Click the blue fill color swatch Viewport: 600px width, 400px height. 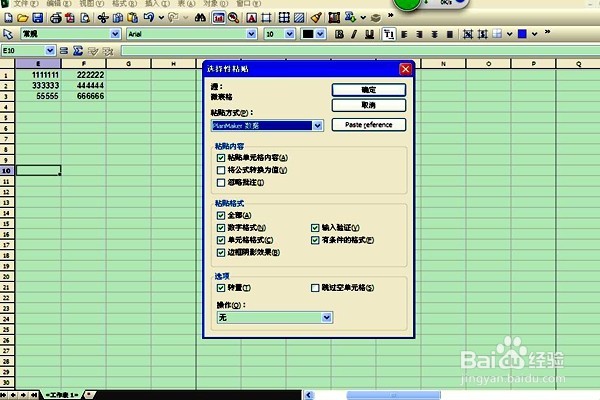[522, 34]
